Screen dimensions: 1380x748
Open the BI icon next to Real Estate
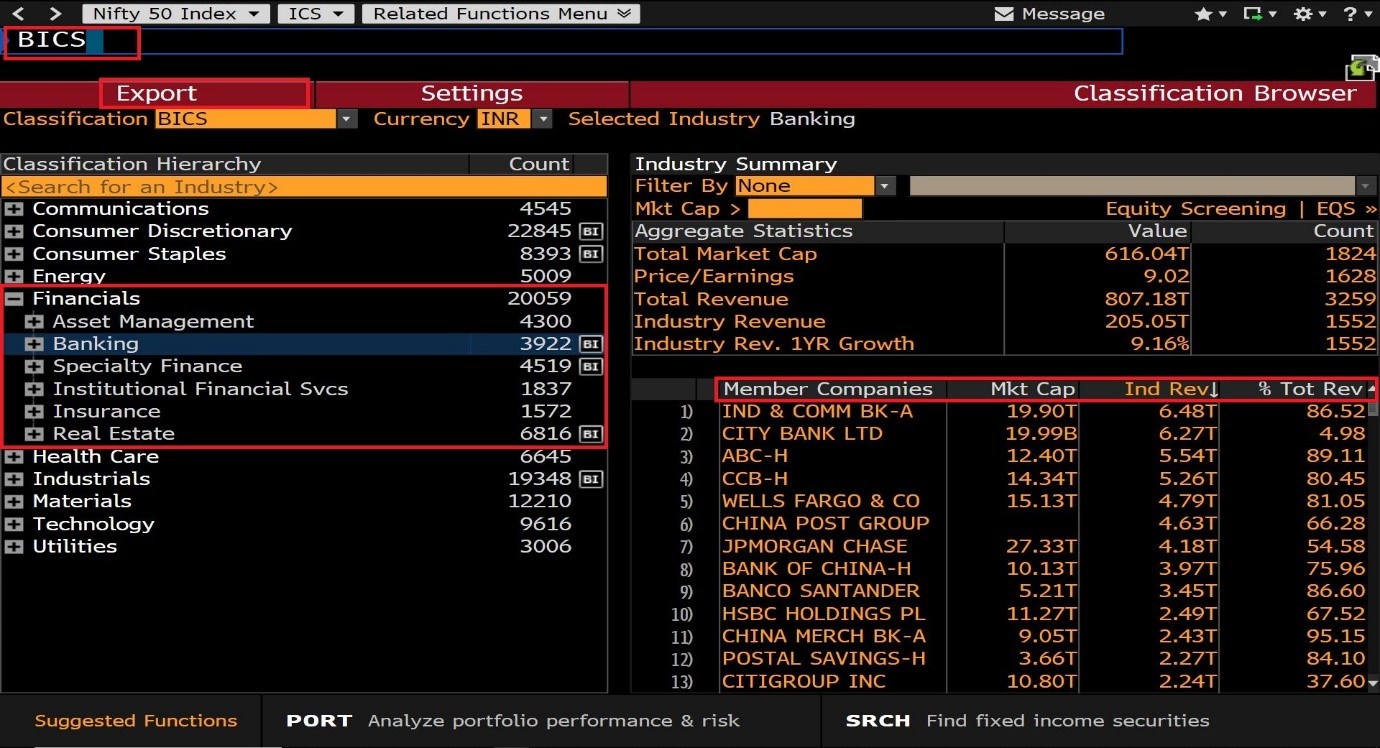point(591,434)
